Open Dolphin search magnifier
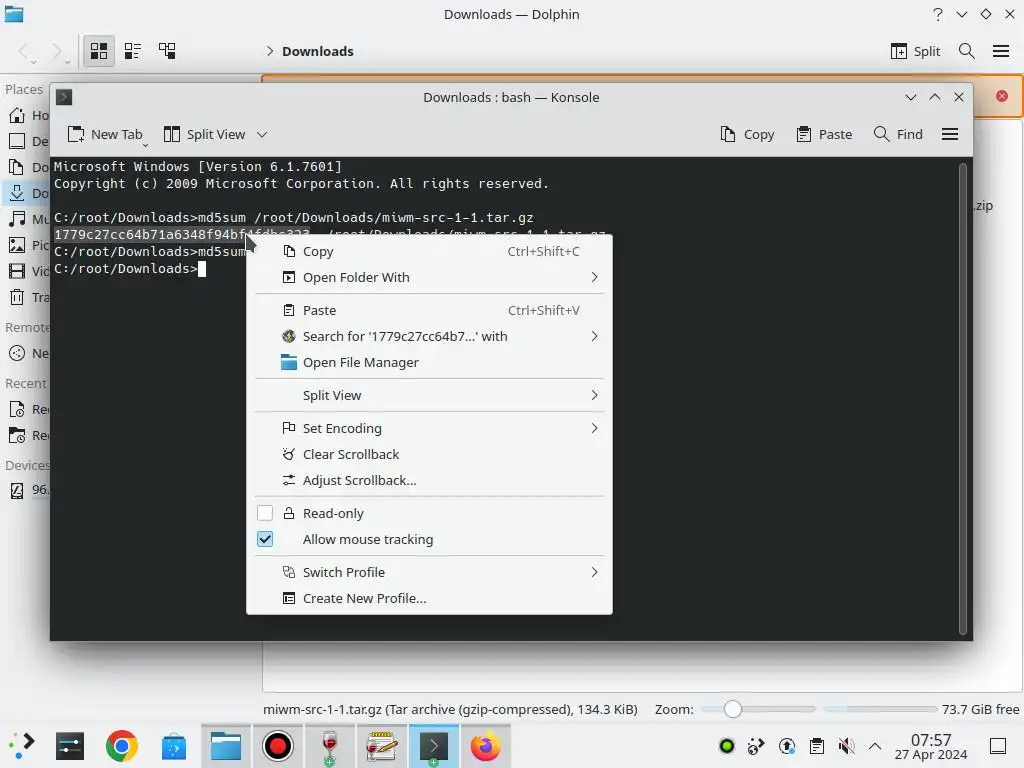Screen dimensions: 1024x768 pos(967,51)
